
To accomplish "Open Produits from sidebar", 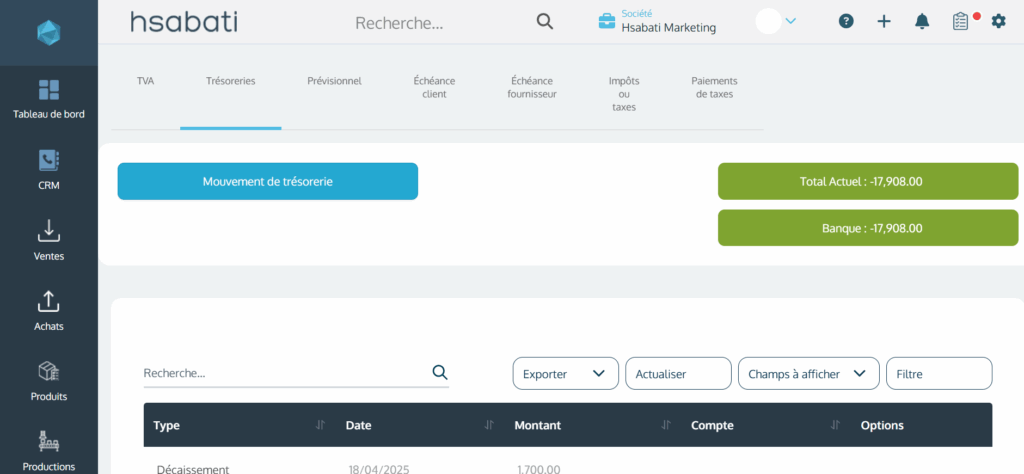I will tap(48, 380).
